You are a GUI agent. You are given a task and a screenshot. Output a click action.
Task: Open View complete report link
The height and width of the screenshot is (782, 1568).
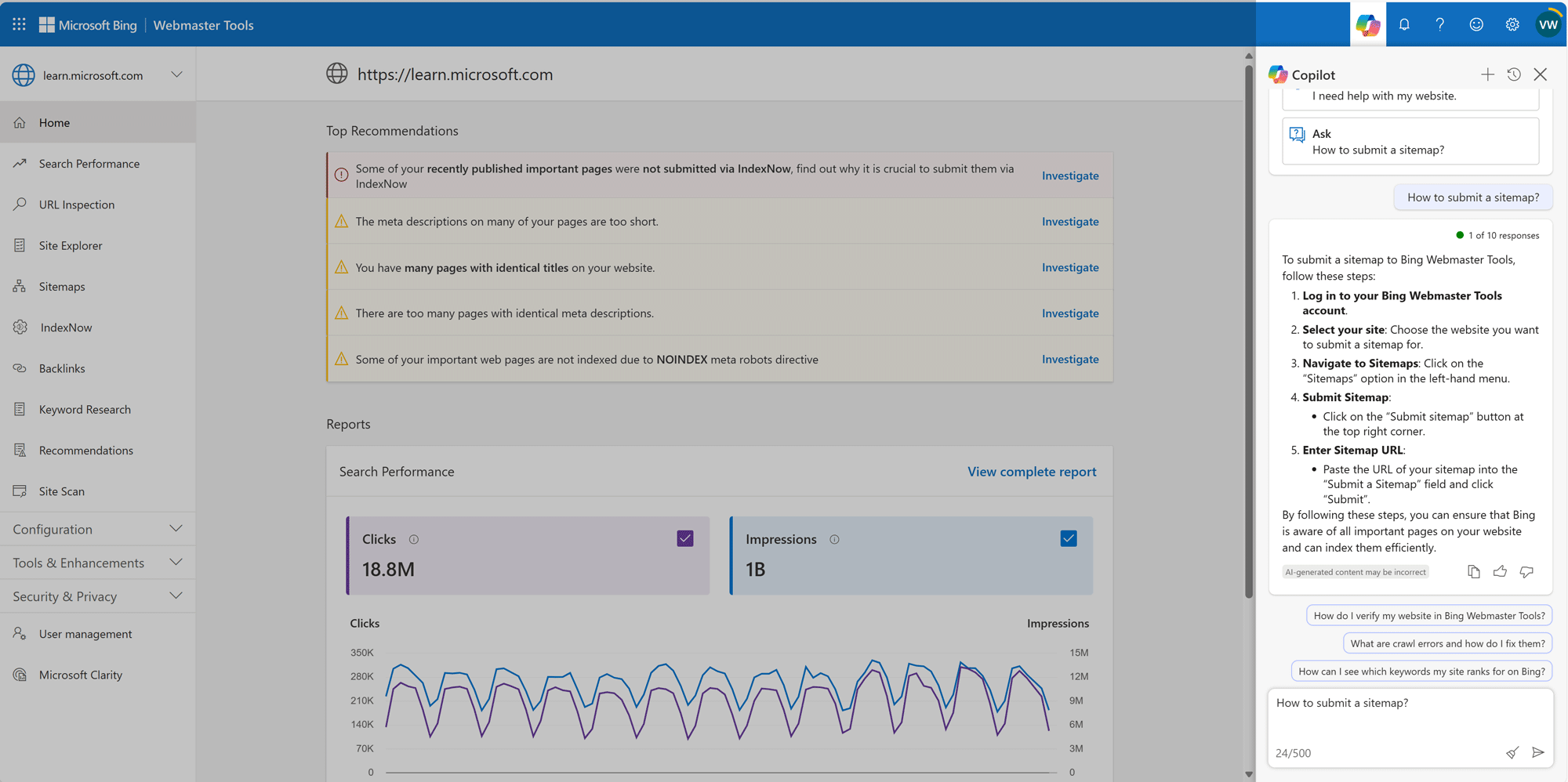pyautogui.click(x=1032, y=472)
